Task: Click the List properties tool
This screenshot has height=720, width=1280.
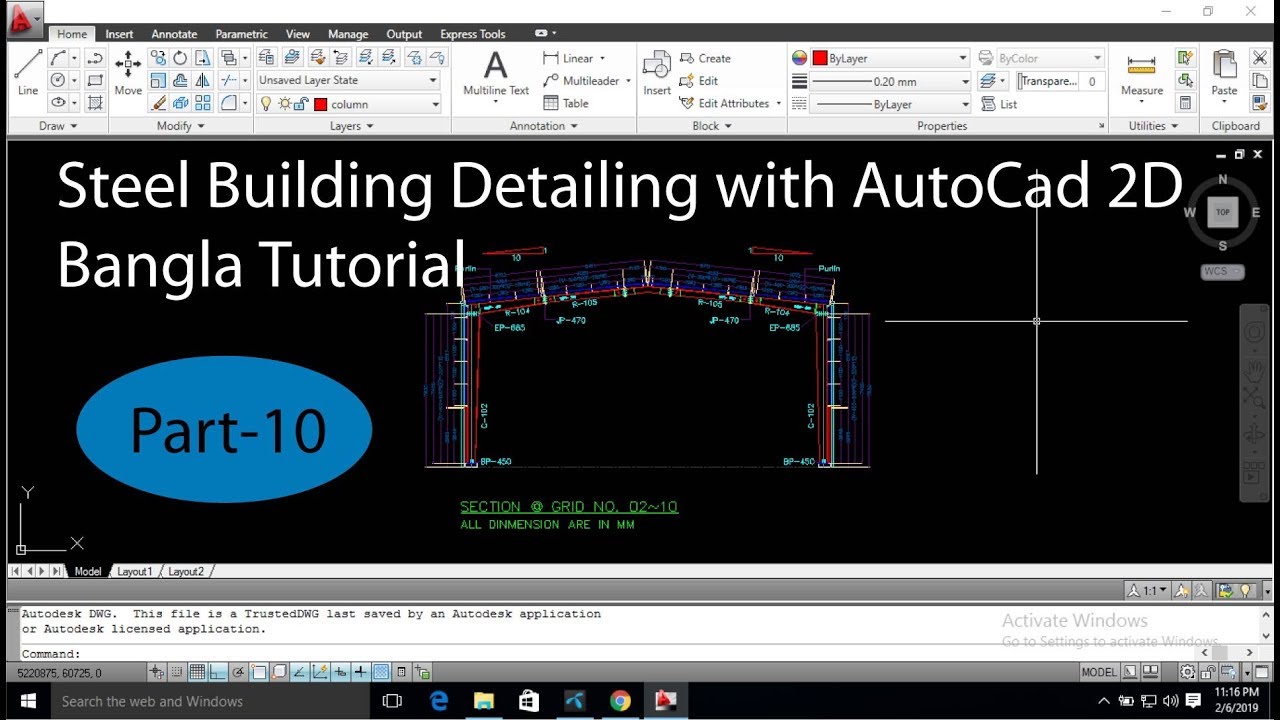Action: (998, 104)
